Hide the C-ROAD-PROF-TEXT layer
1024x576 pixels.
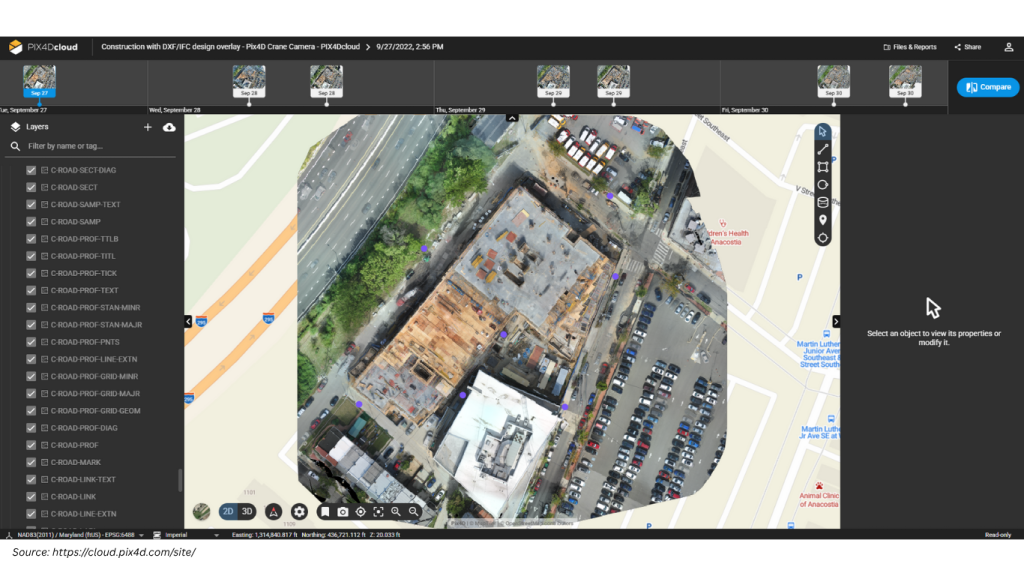[31, 291]
